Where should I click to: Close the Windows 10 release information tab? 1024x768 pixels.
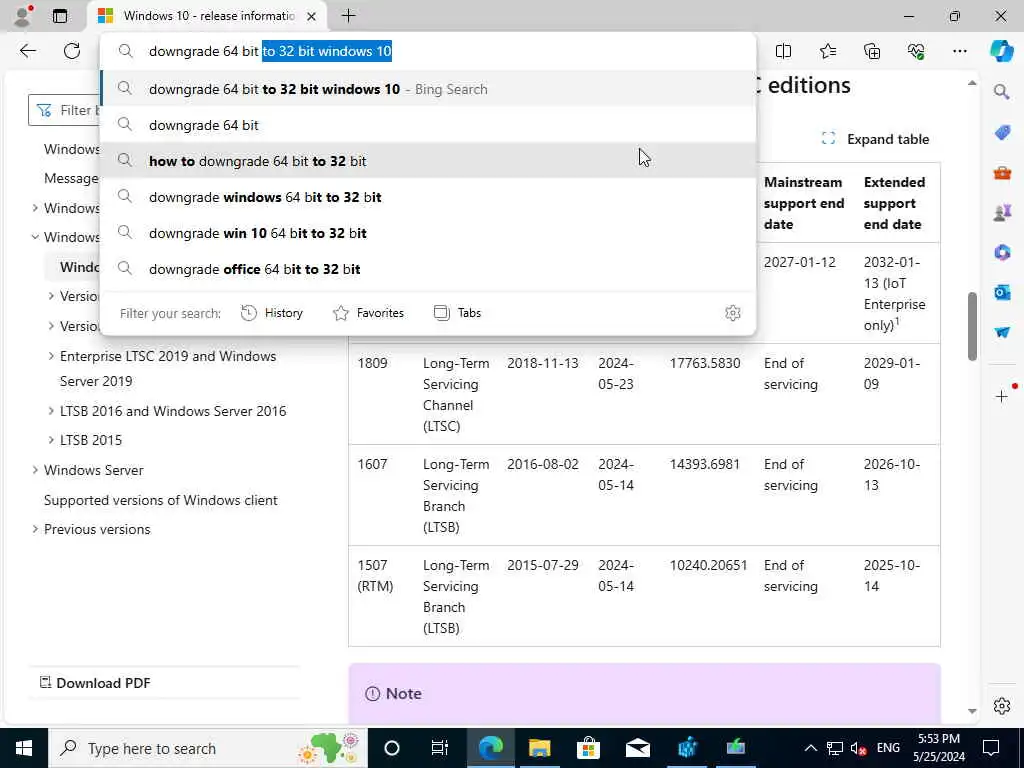click(312, 16)
